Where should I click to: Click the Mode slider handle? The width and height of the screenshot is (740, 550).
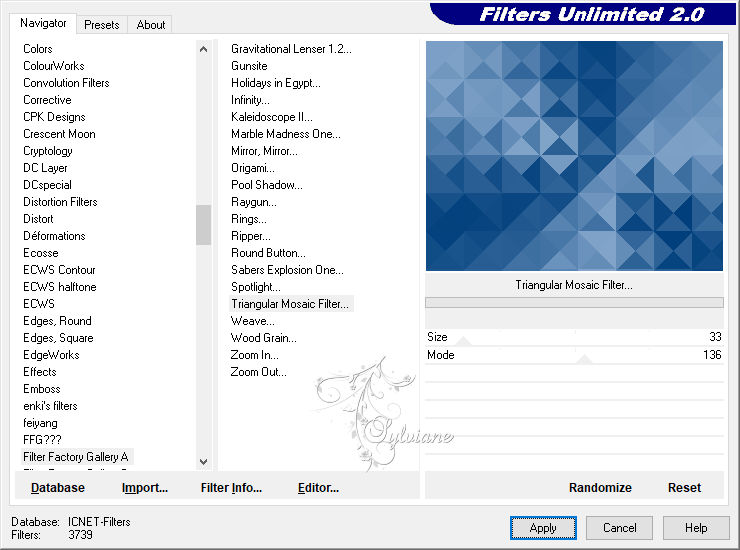[584, 359]
